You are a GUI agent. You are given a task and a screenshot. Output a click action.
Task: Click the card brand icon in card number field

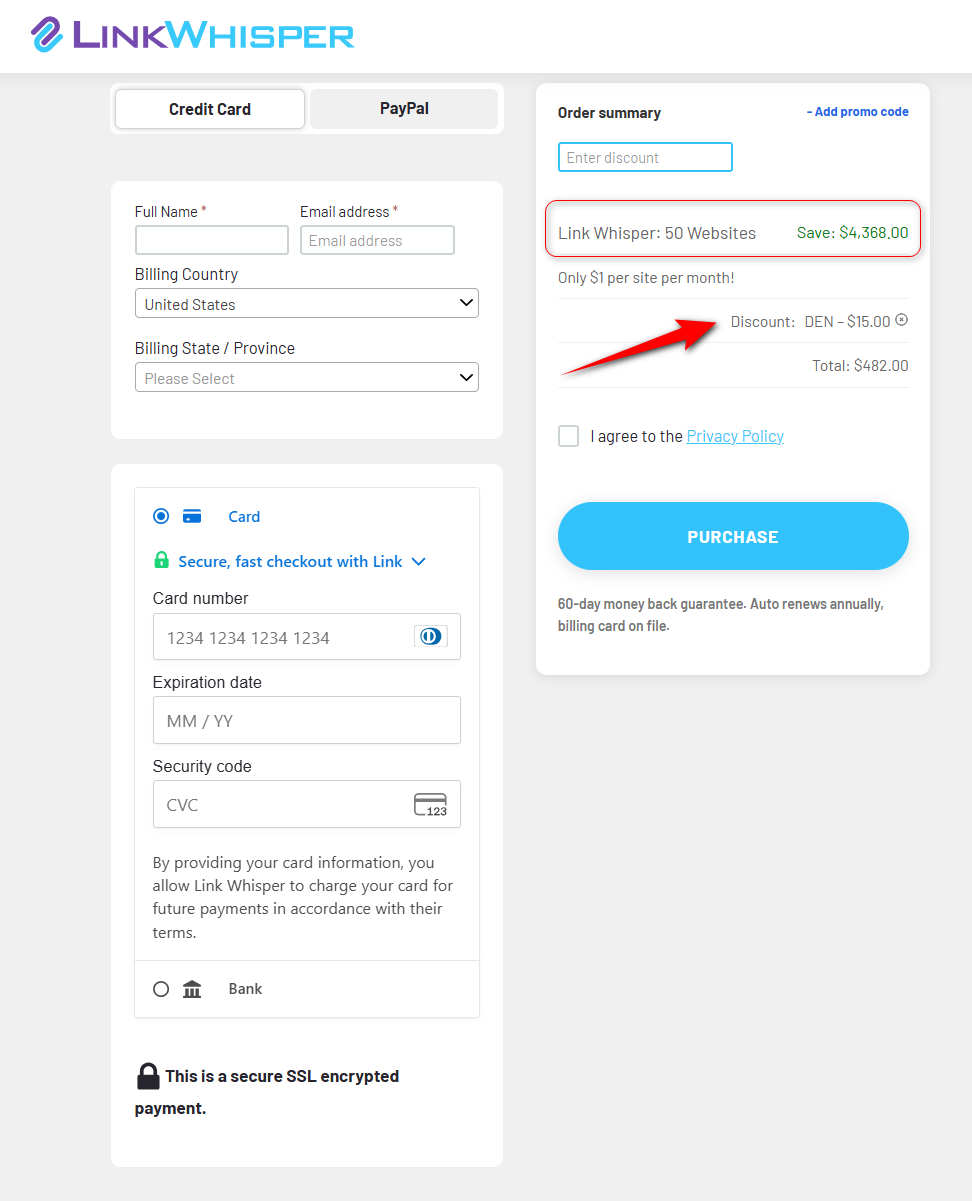coord(431,636)
